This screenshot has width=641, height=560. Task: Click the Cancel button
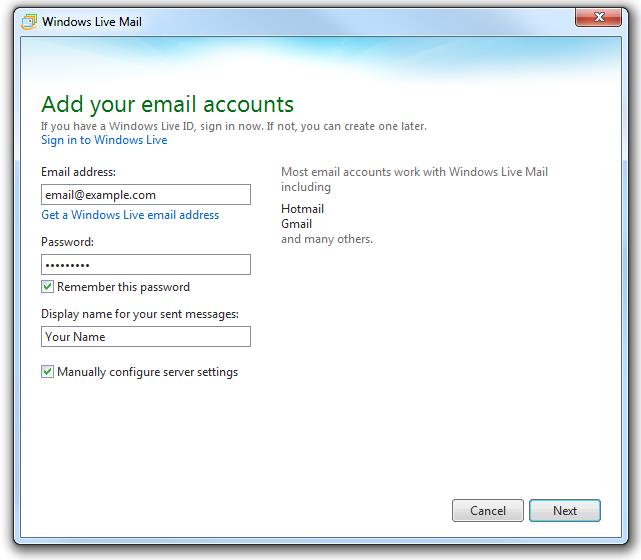[488, 511]
